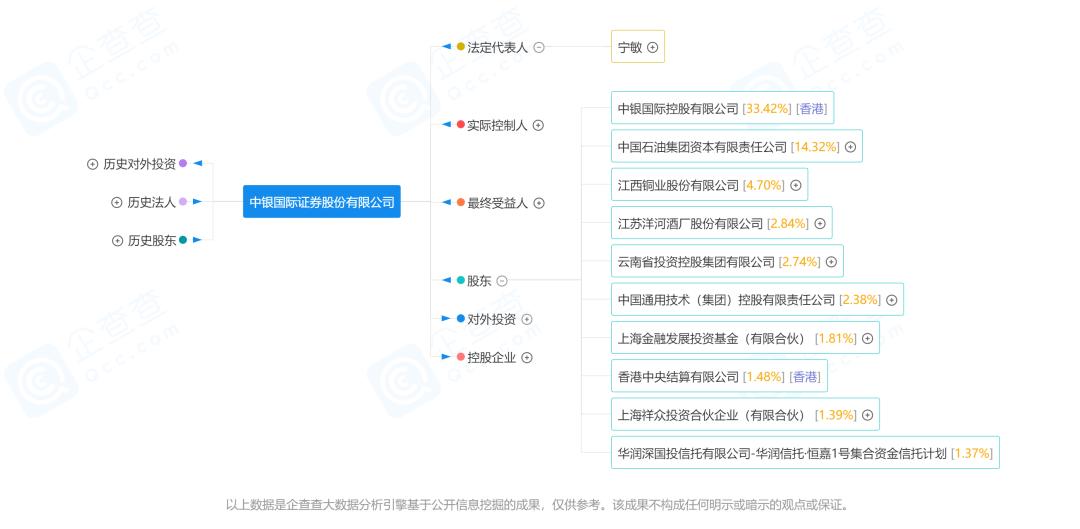Click [香港] tag on 中银国际控股
The width and height of the screenshot is (1080, 529).
[x=811, y=108]
